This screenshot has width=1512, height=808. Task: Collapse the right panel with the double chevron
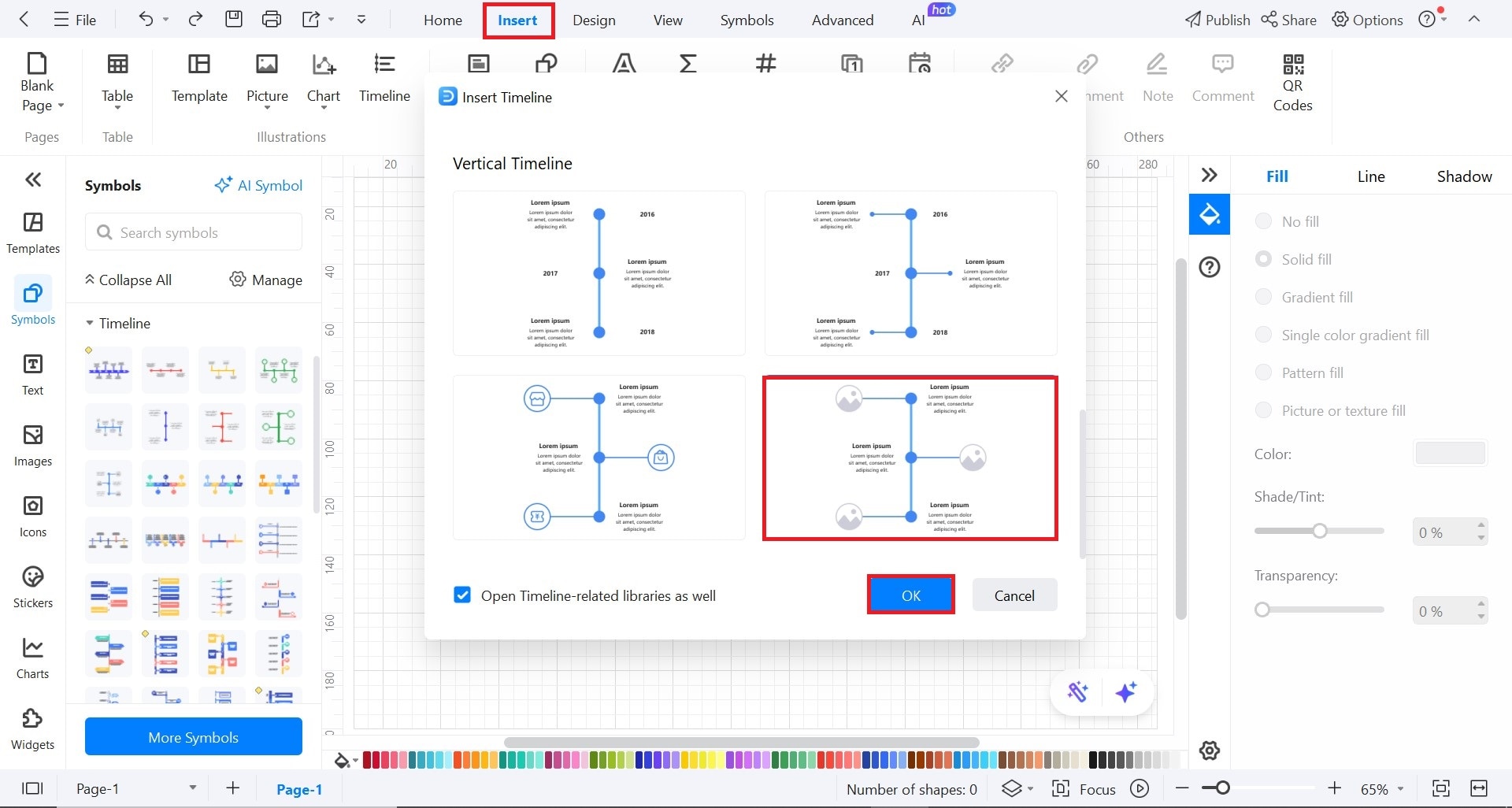(x=1210, y=175)
